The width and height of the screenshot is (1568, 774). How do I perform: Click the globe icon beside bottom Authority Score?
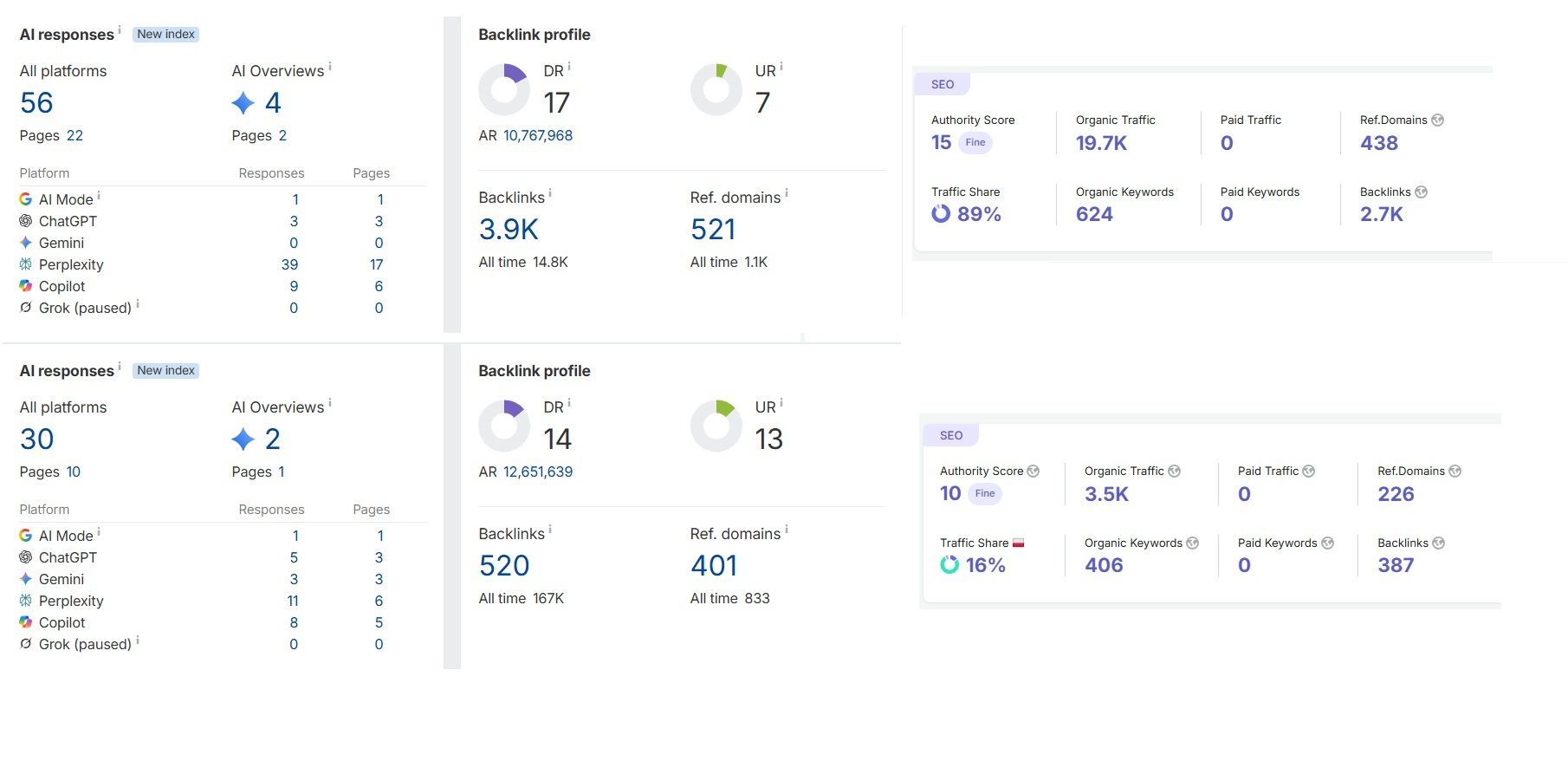[1033, 472]
